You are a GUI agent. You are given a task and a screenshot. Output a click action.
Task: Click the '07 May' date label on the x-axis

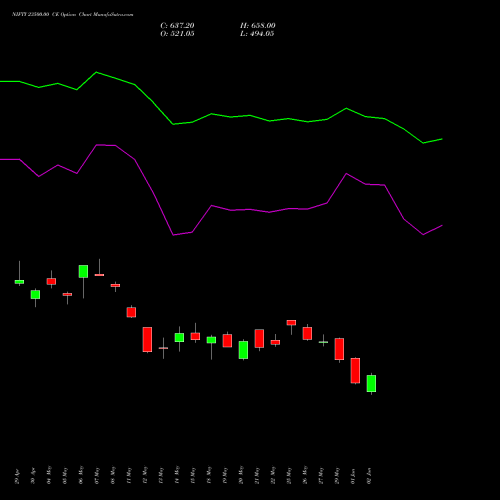tap(97, 475)
